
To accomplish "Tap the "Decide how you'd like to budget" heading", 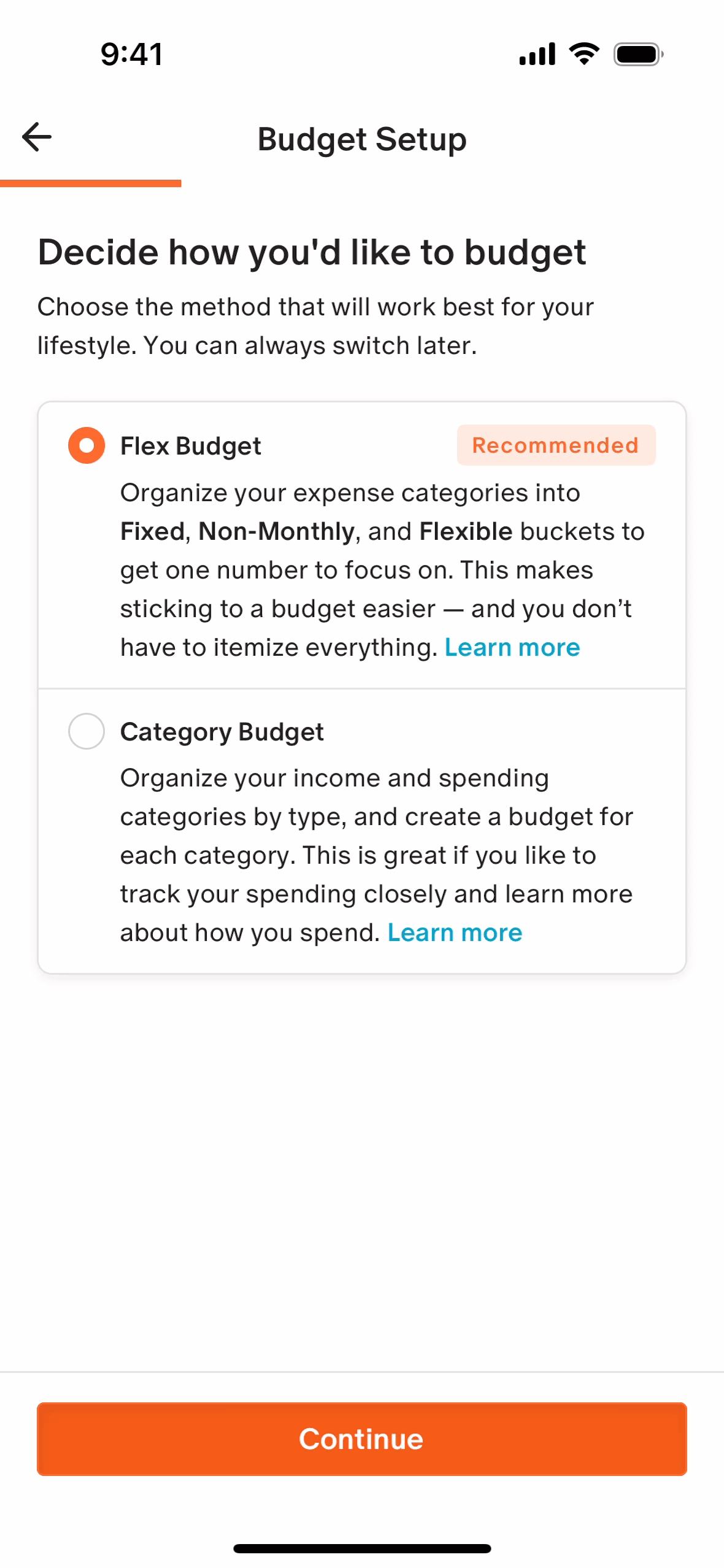I will click(x=312, y=252).
